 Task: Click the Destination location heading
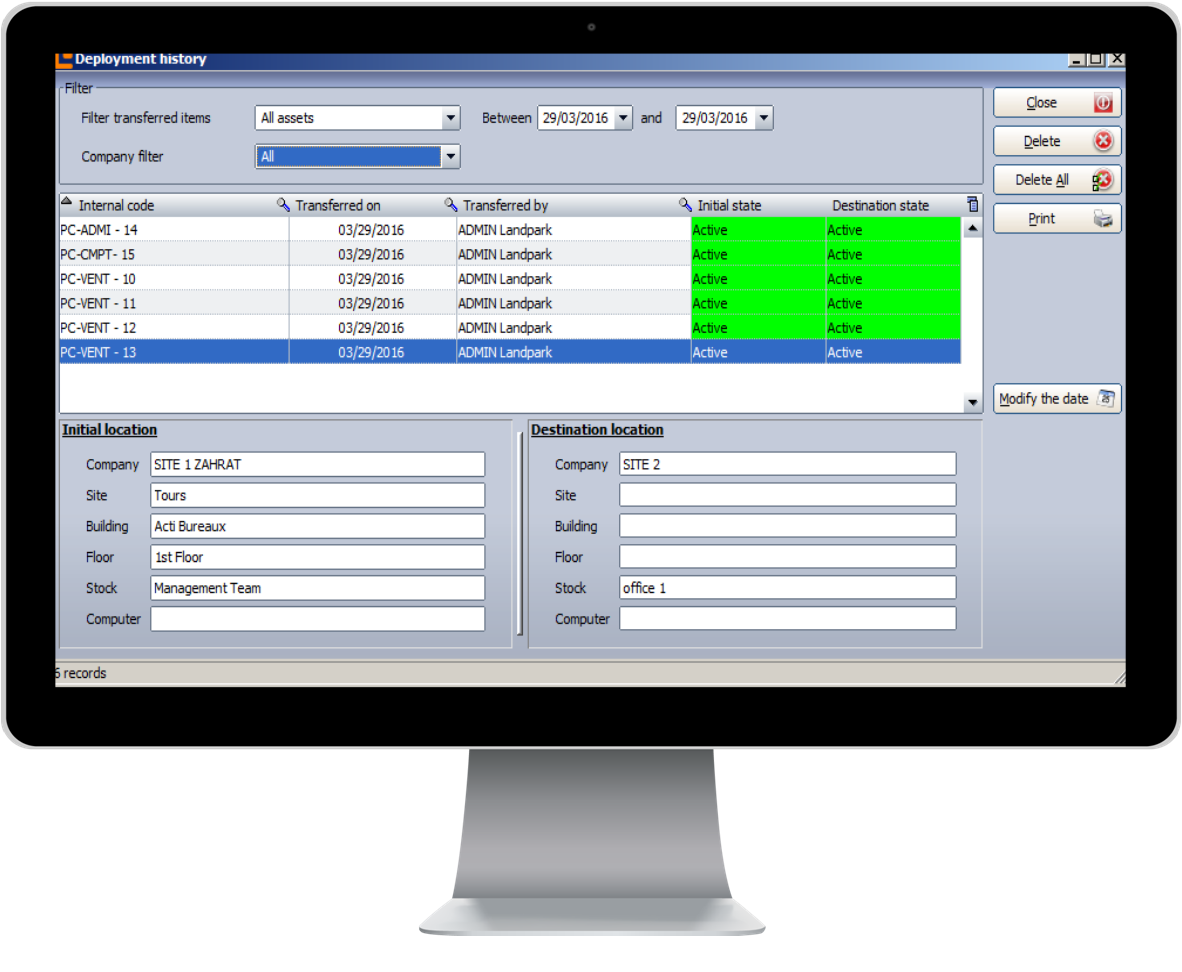tap(597, 430)
